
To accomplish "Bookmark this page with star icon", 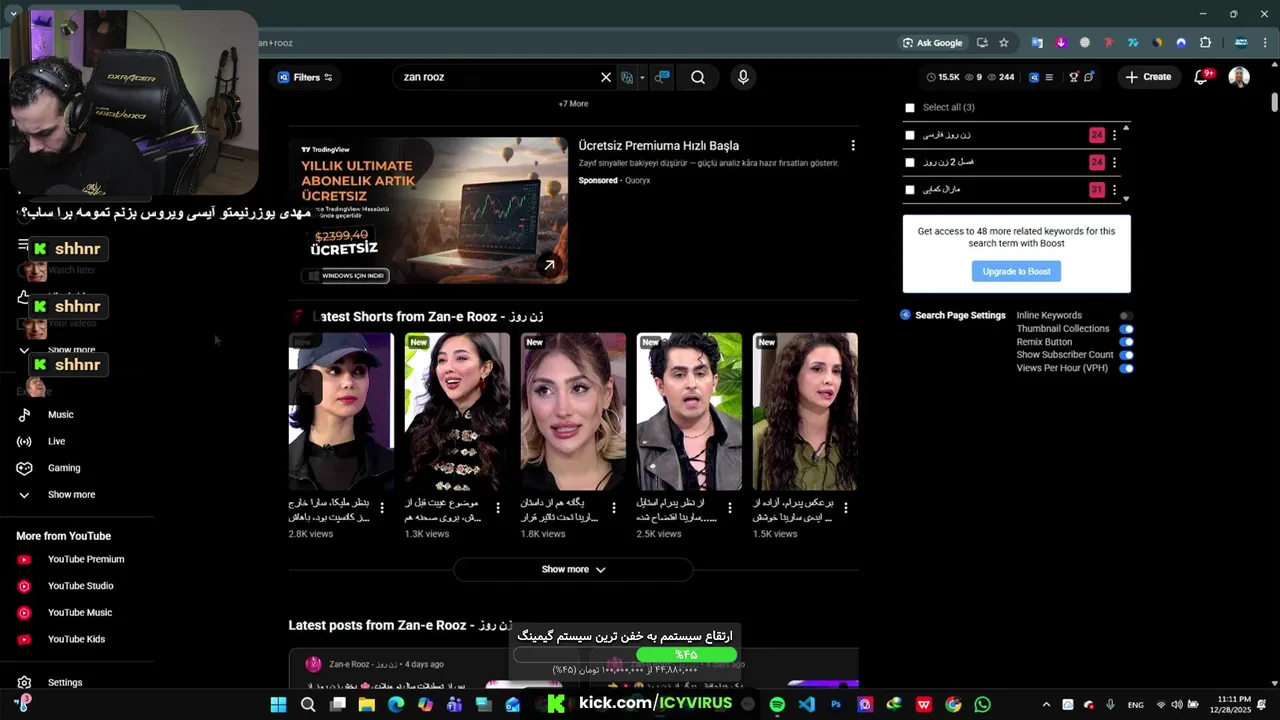I will click(x=1004, y=43).
